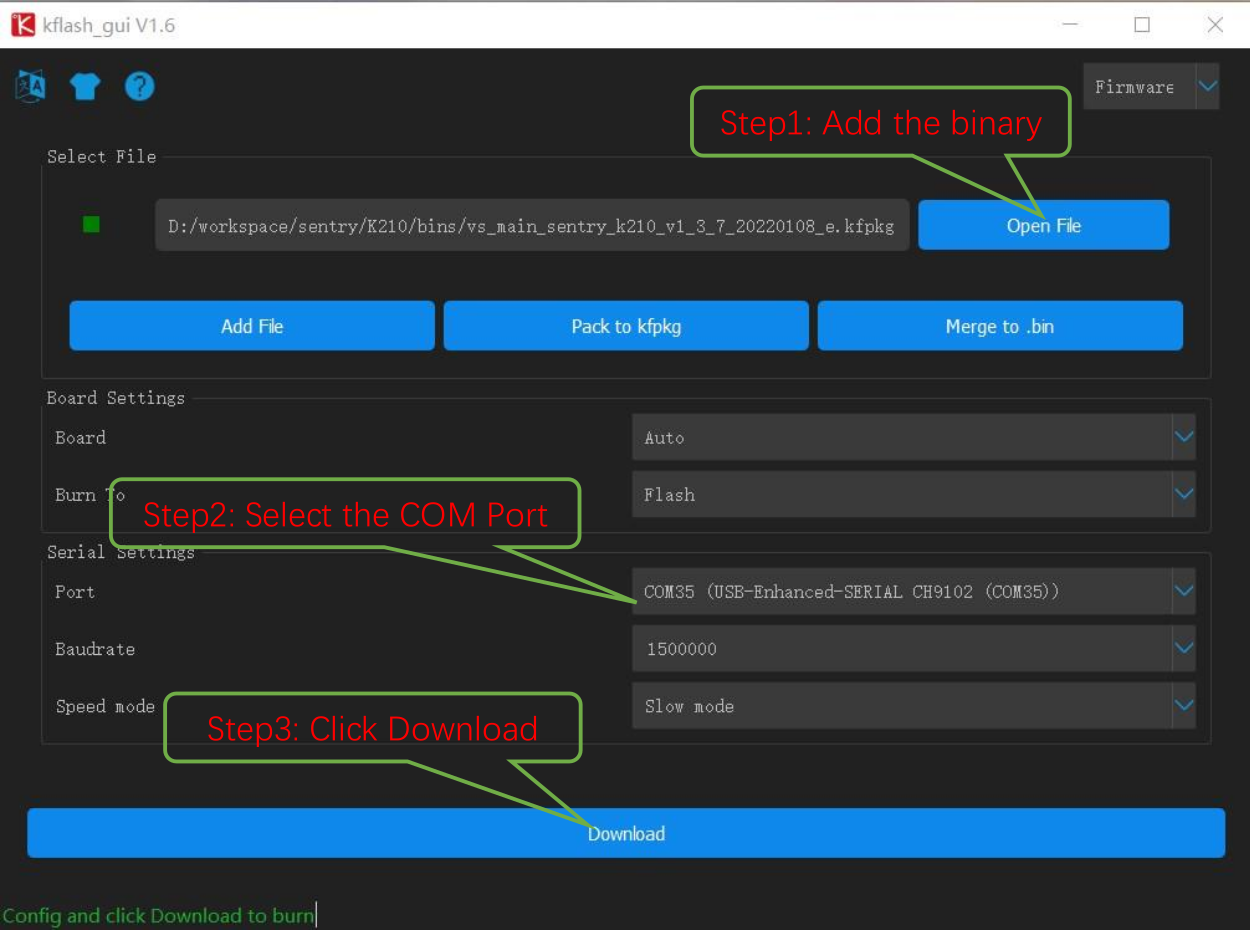
Task: Select the Slow mode combo box
Action: click(914, 706)
